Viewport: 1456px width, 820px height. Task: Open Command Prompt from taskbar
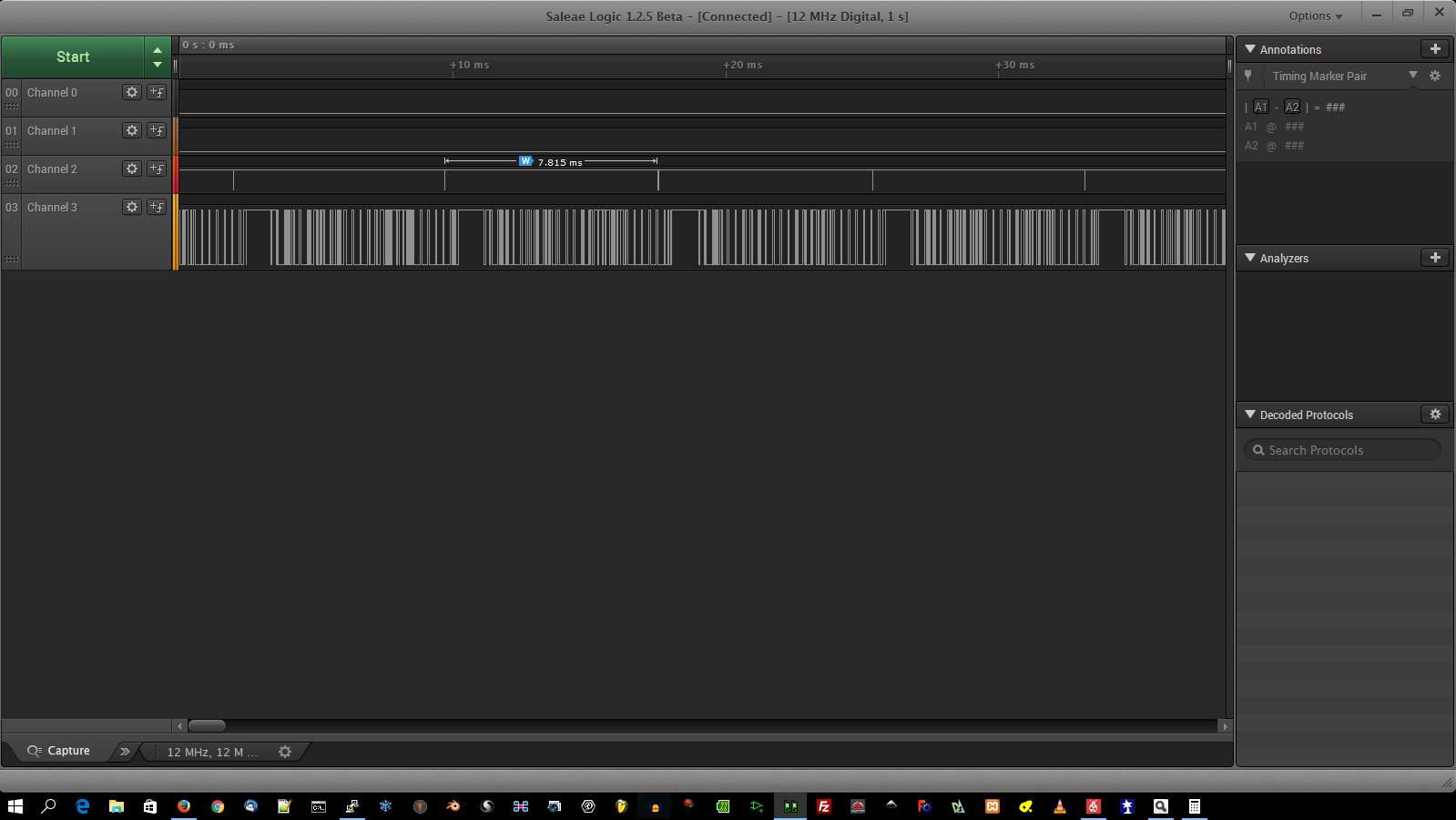pos(319,806)
